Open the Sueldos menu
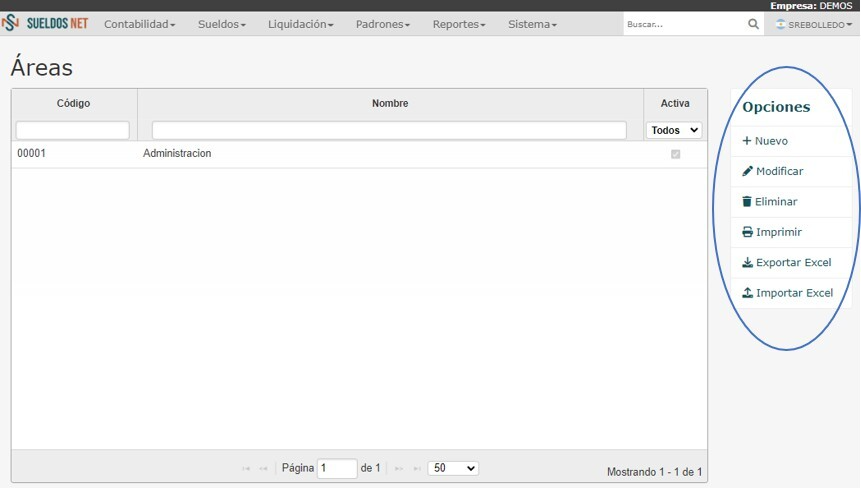861x488 pixels. pos(222,24)
